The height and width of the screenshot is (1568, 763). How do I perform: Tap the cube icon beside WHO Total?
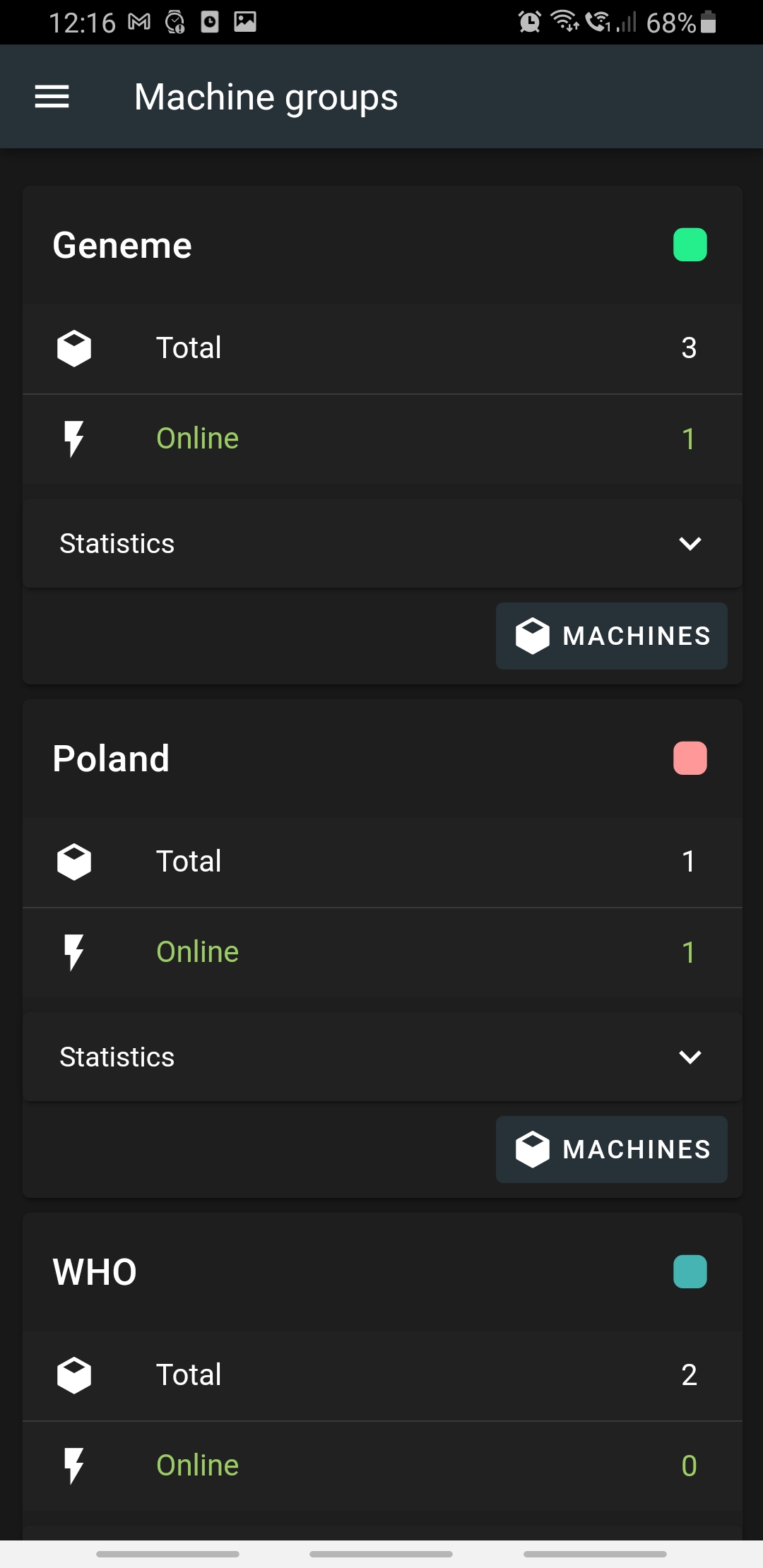74,1375
